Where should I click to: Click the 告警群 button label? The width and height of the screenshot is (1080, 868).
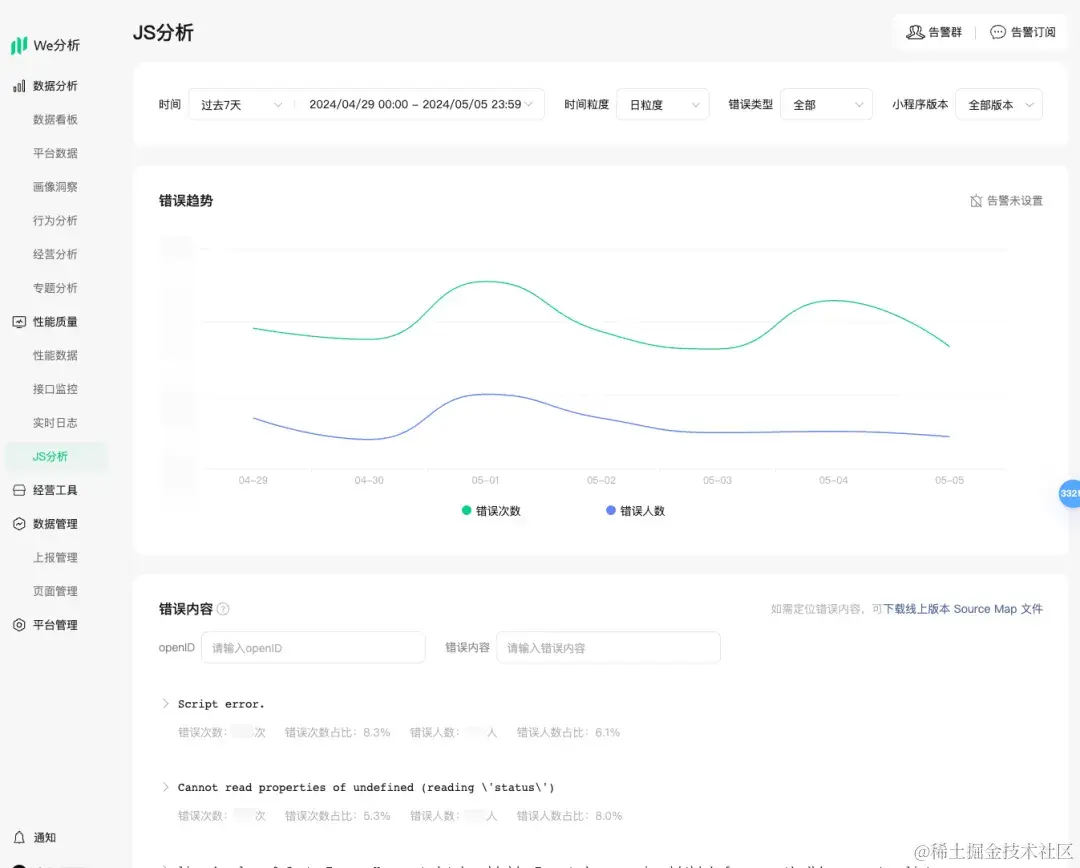click(x=945, y=32)
